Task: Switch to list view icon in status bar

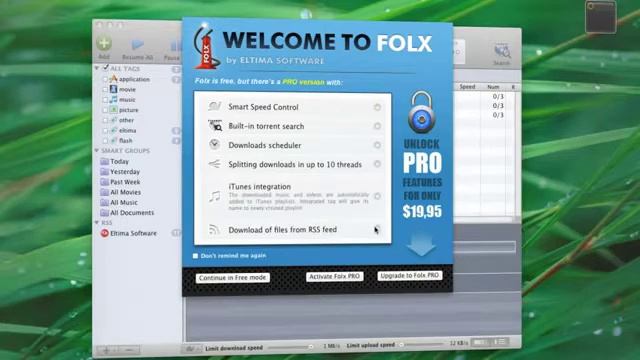Action: point(500,342)
